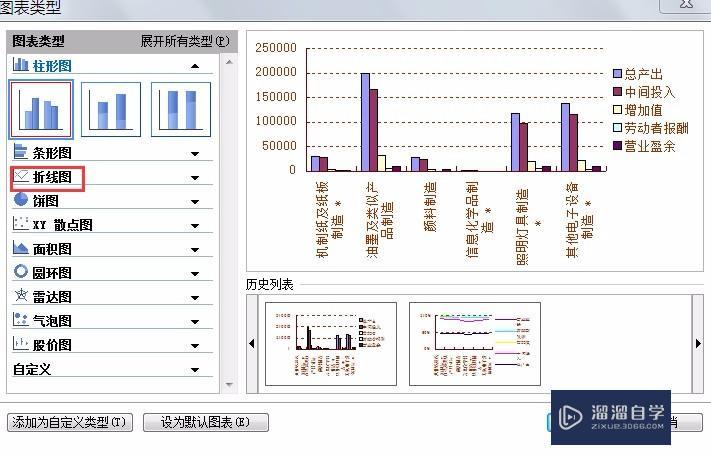Choose the 饼图 chart type label
This screenshot has height=457, width=711.
coord(45,201)
